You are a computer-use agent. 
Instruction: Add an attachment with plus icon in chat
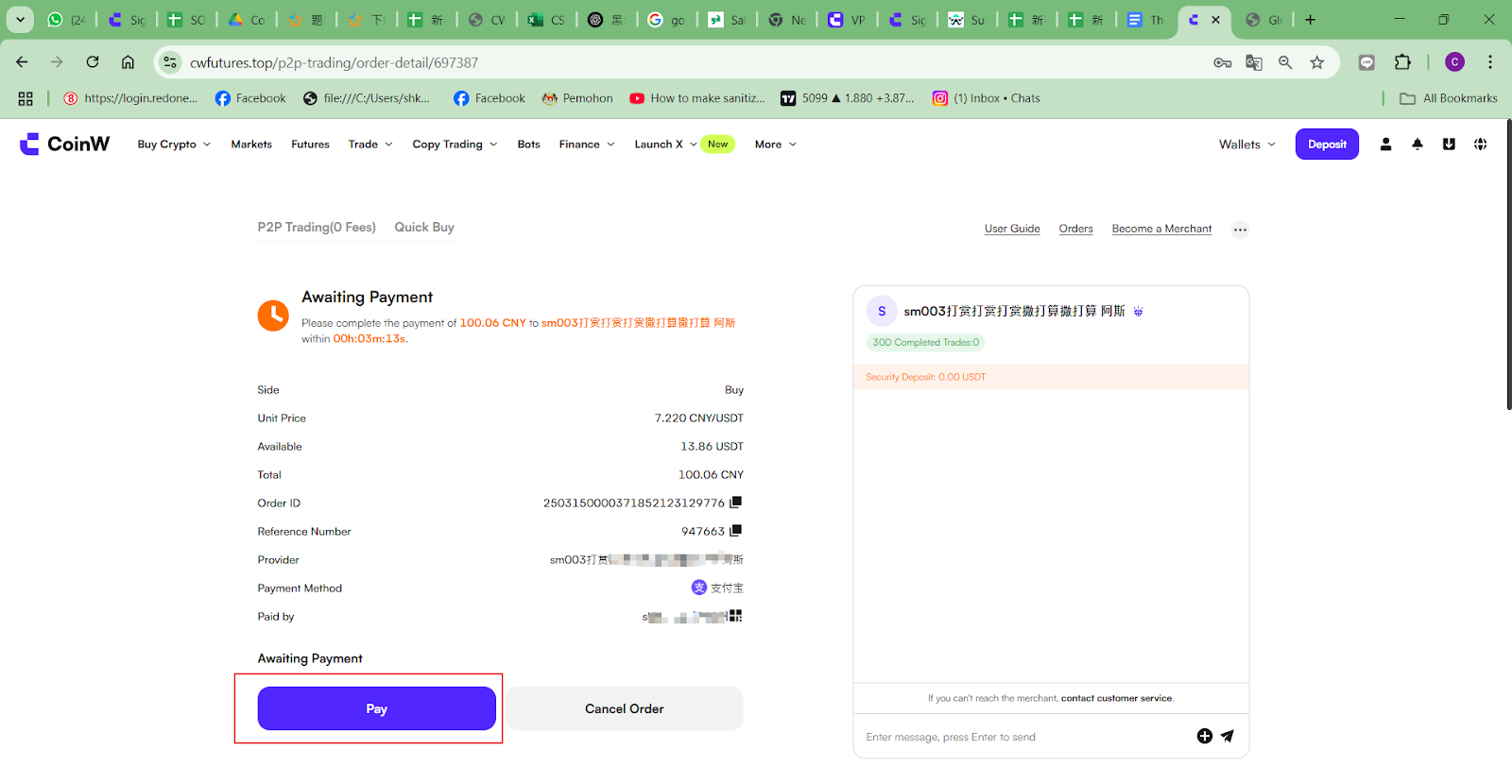pos(1205,737)
